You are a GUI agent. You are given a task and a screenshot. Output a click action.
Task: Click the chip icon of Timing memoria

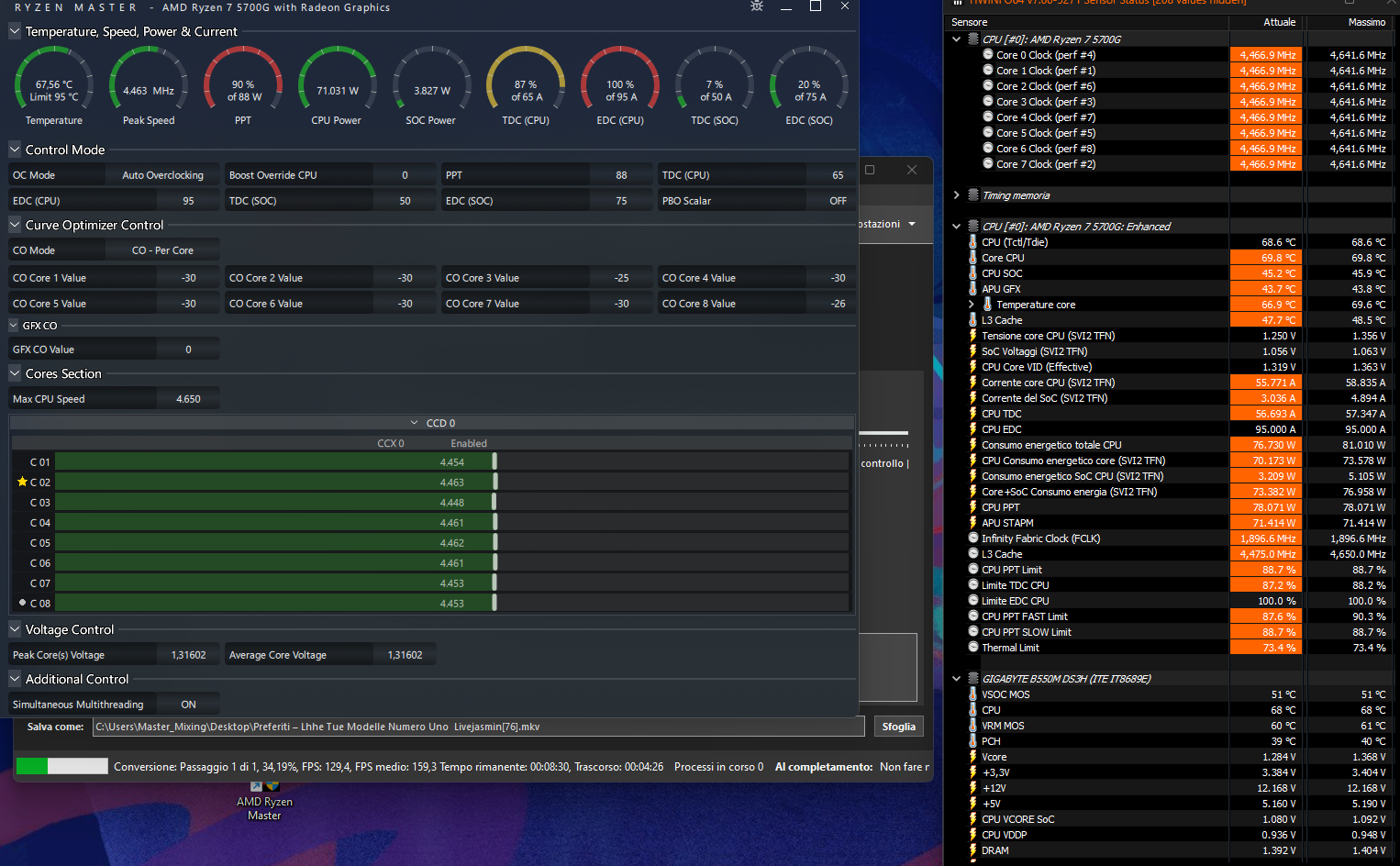973,194
